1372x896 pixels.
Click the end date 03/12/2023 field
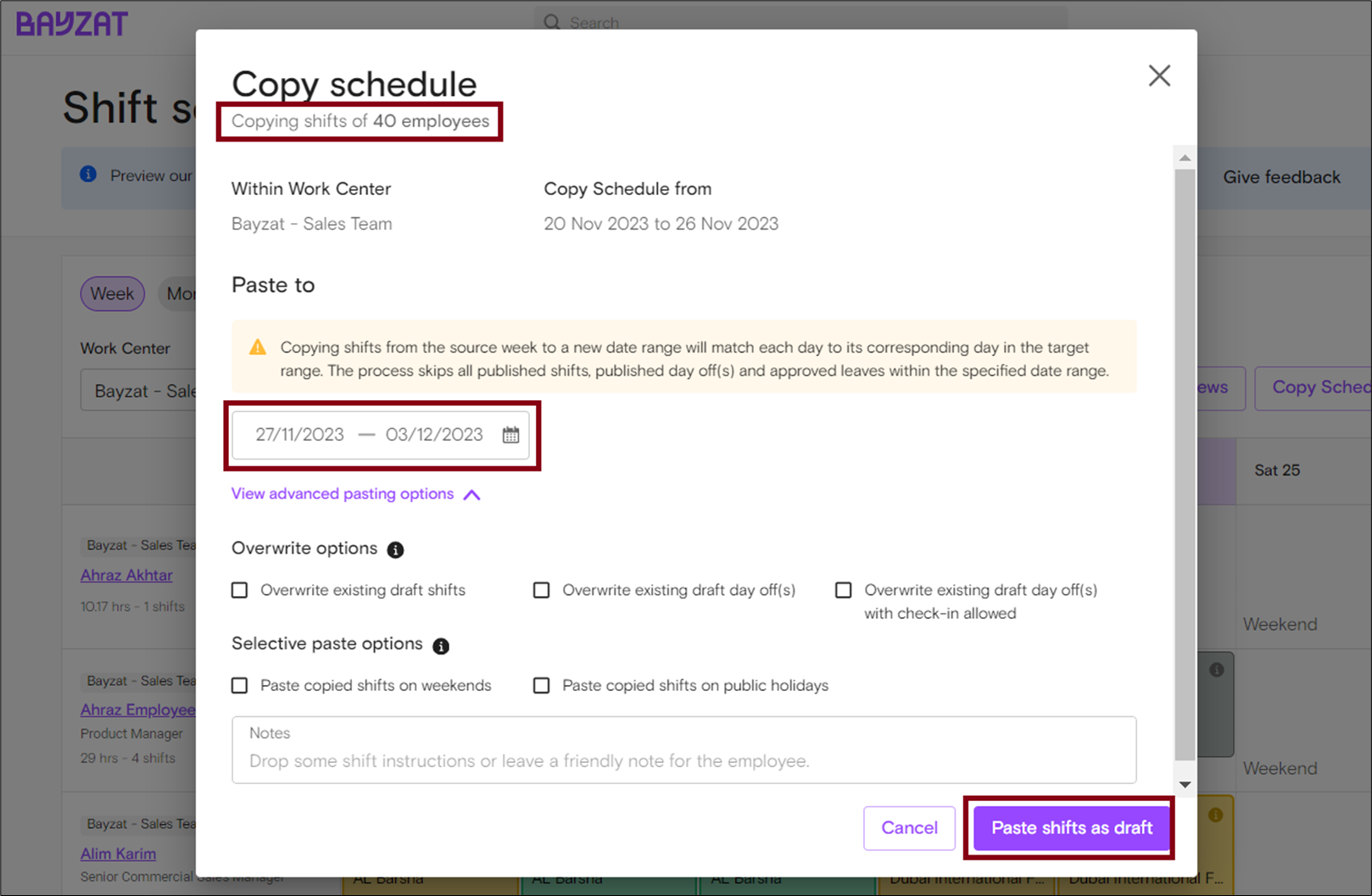pyautogui.click(x=434, y=435)
